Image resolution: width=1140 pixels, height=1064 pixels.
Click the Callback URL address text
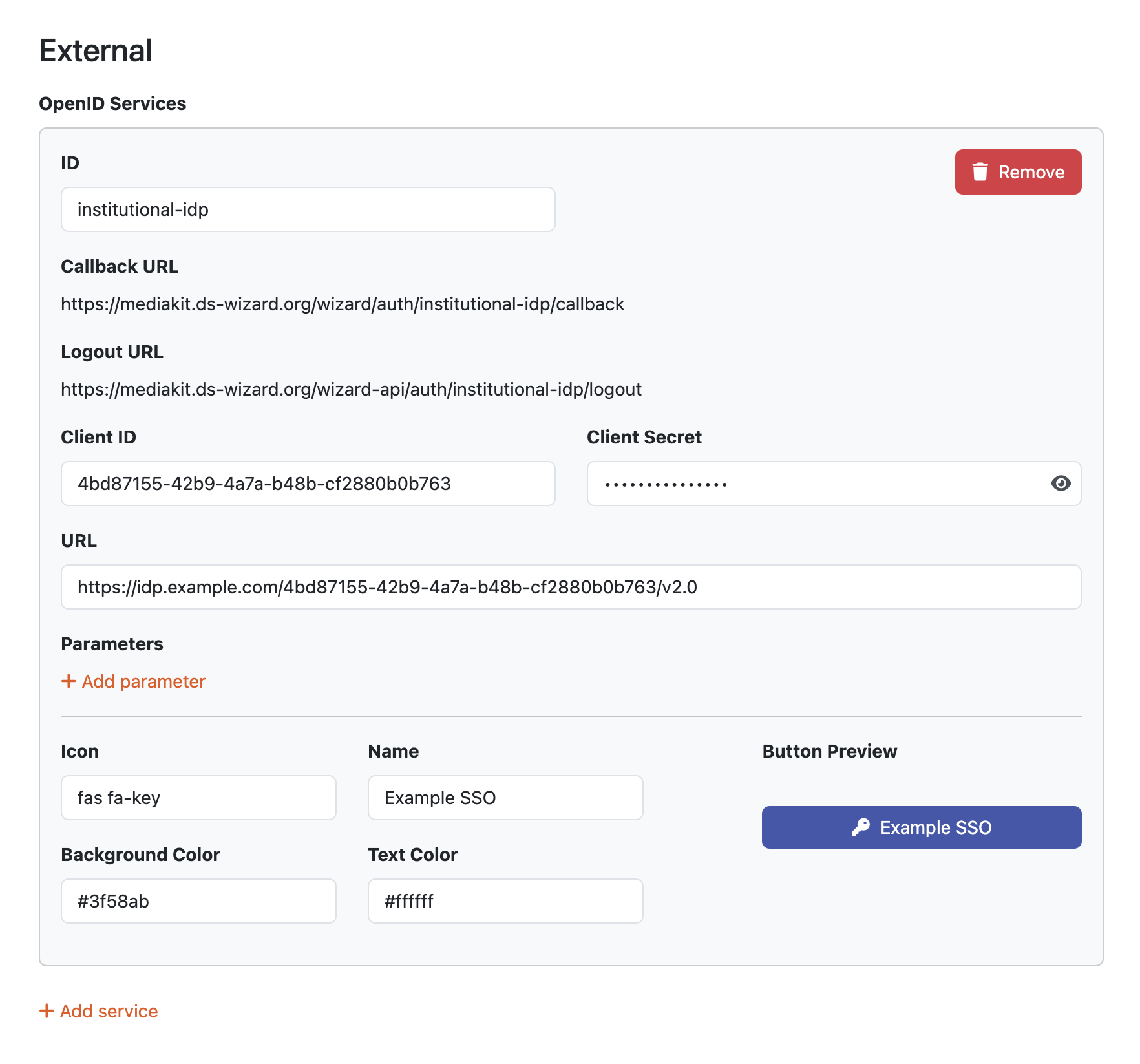click(x=343, y=304)
